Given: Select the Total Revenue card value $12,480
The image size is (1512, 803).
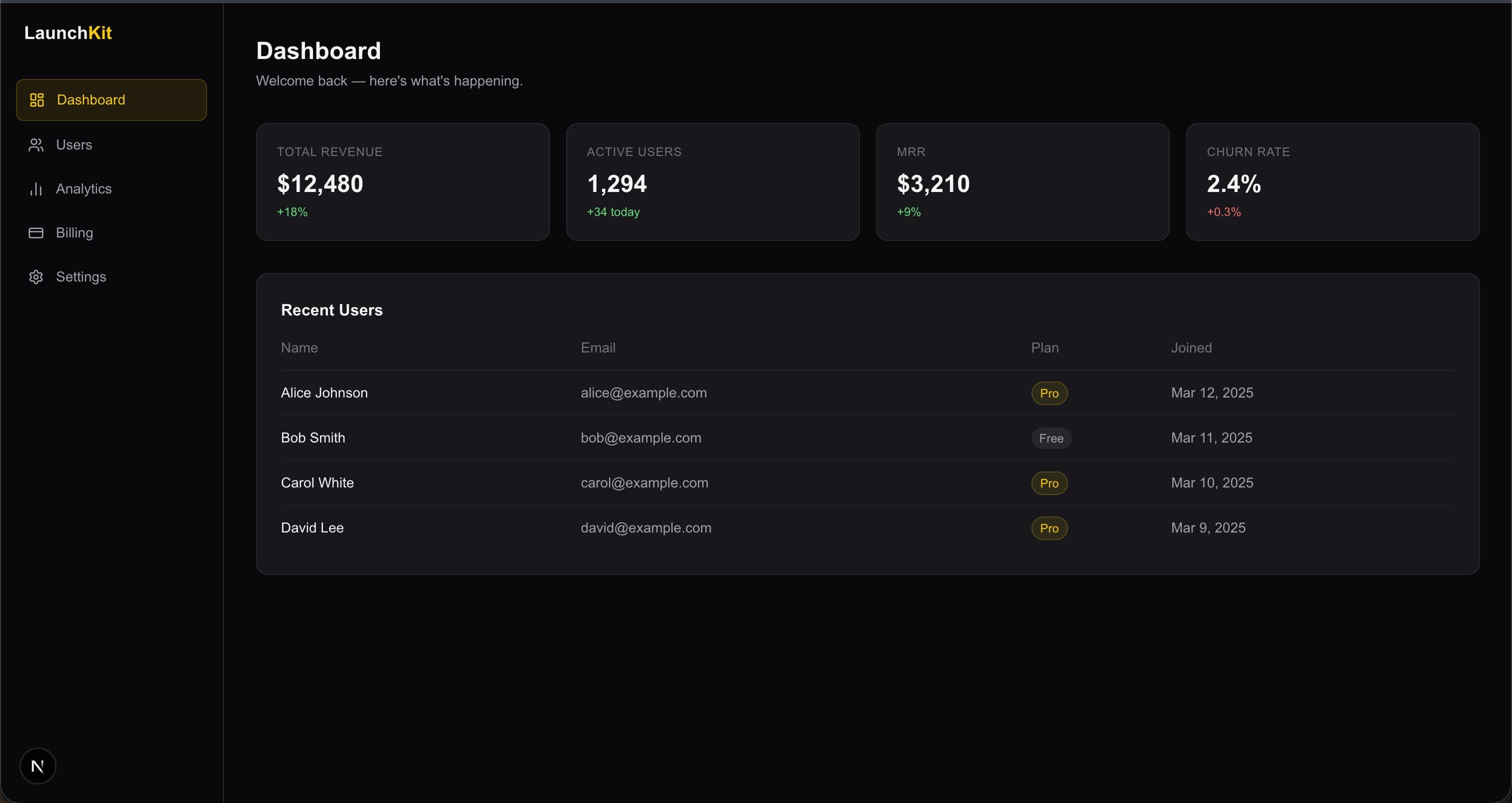Looking at the screenshot, I should [321, 183].
